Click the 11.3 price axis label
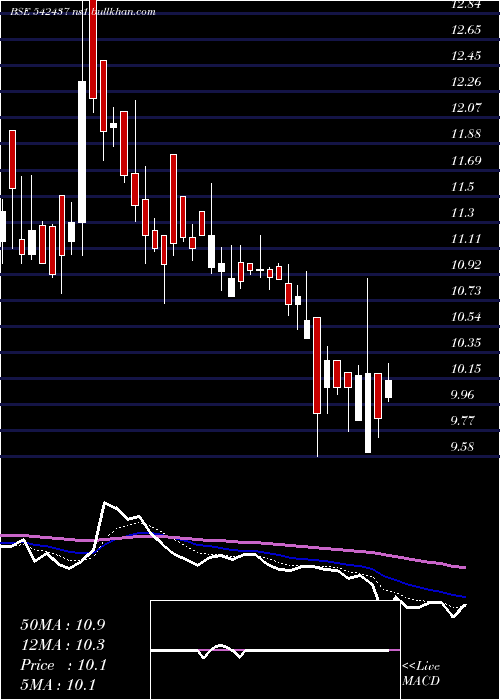 pos(463,212)
